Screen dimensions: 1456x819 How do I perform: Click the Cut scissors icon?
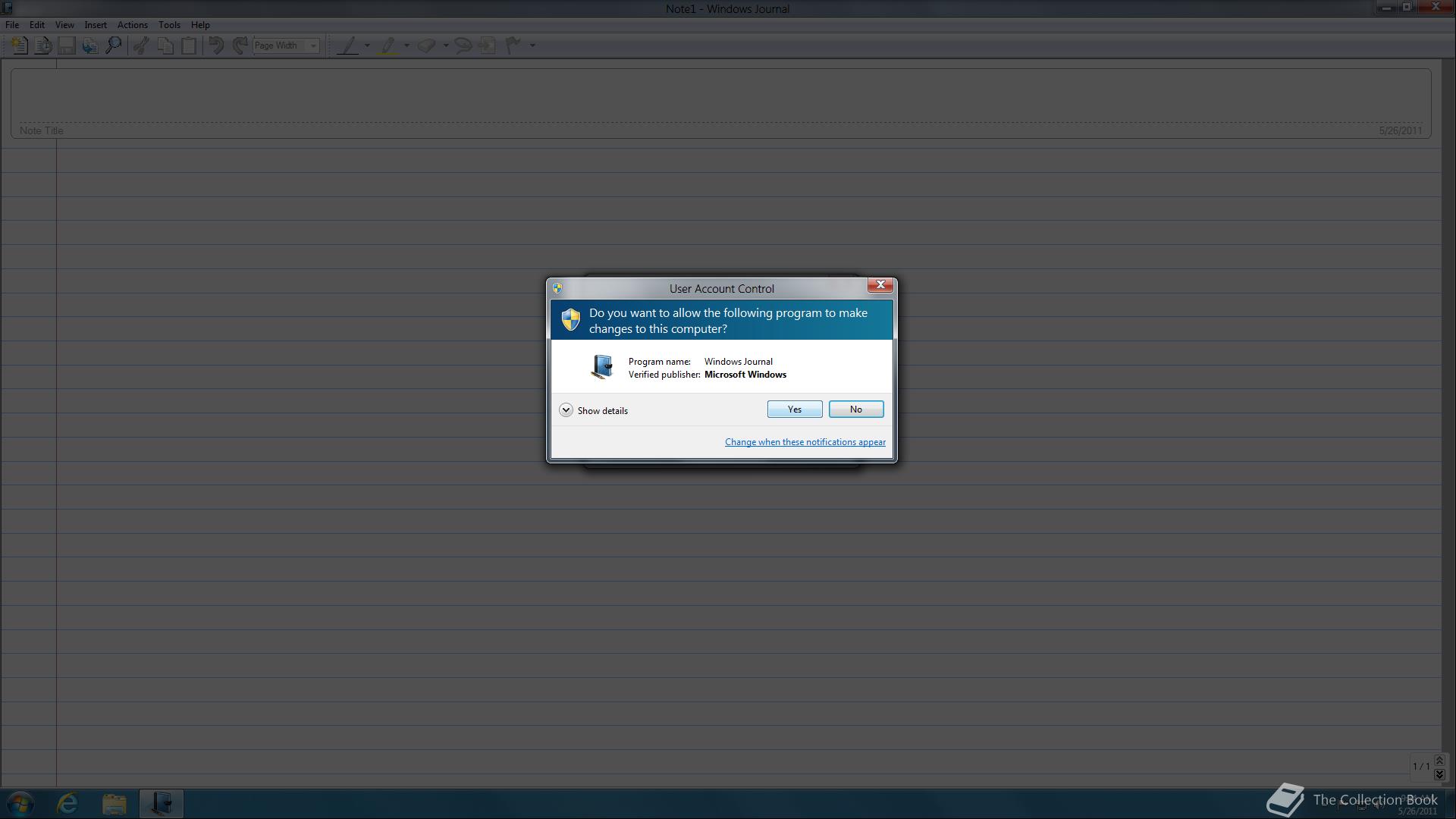click(141, 45)
